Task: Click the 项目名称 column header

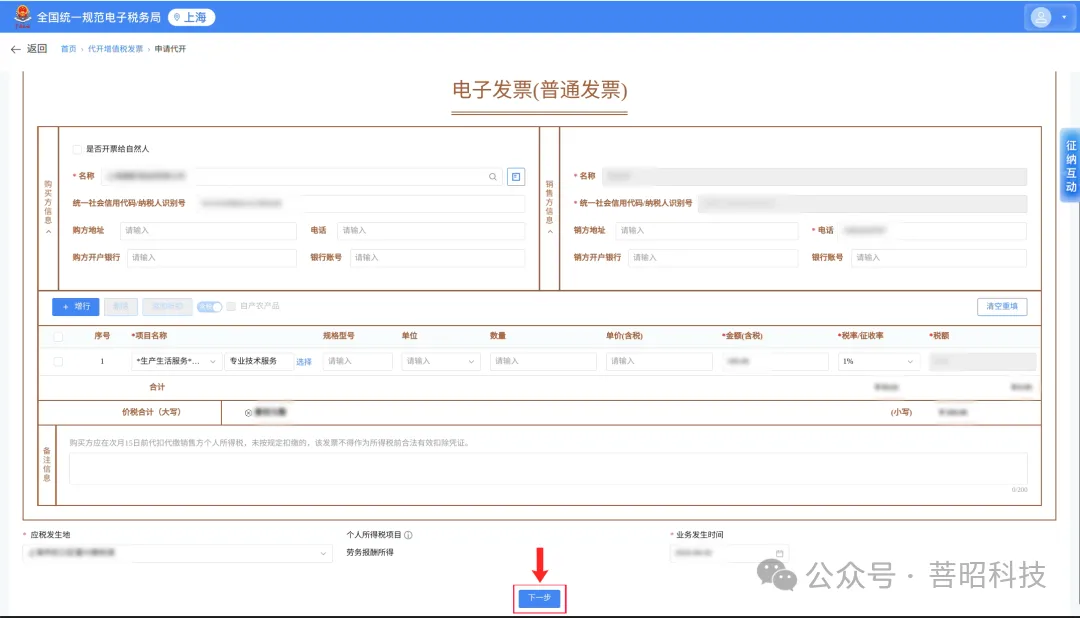Action: [150, 336]
